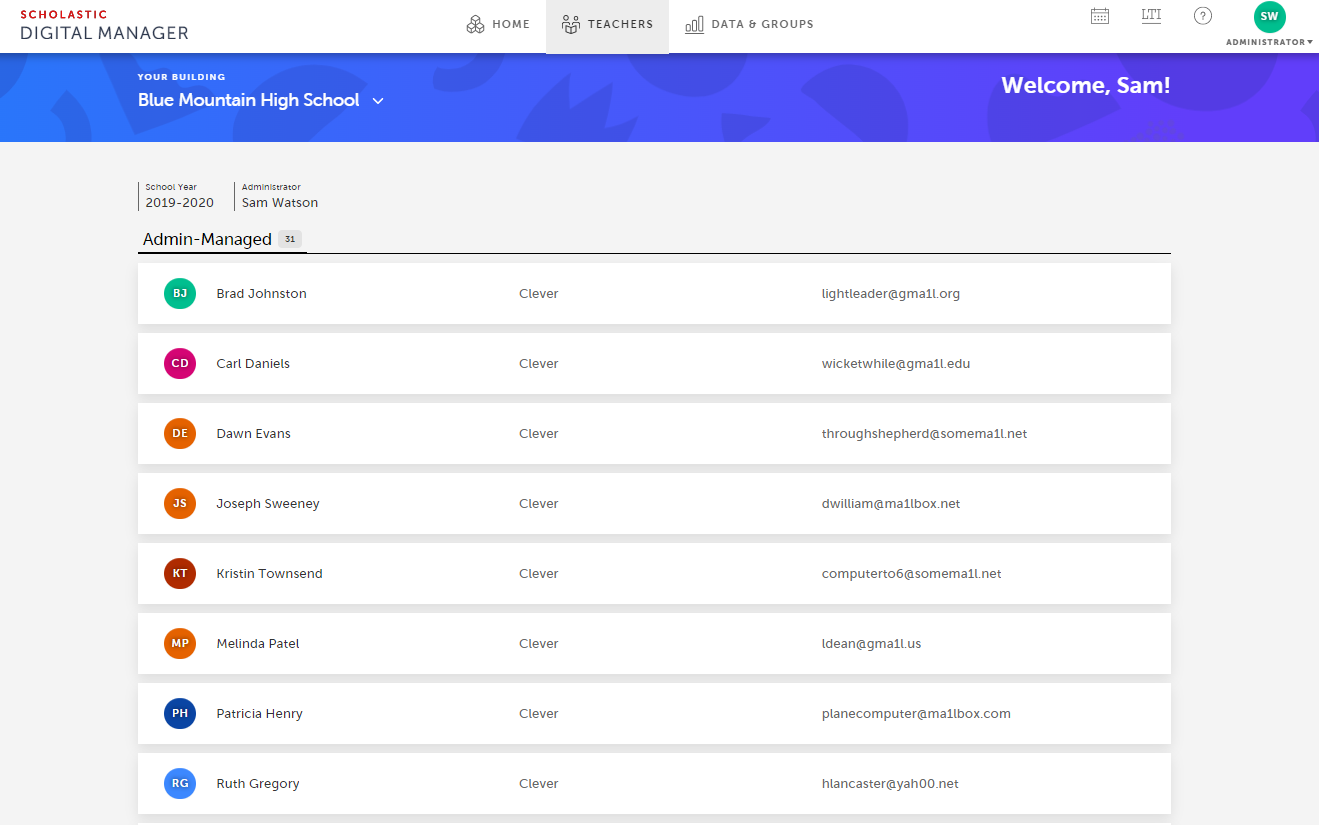Open the LTI settings icon
This screenshot has width=1319, height=825.
click(1151, 15)
